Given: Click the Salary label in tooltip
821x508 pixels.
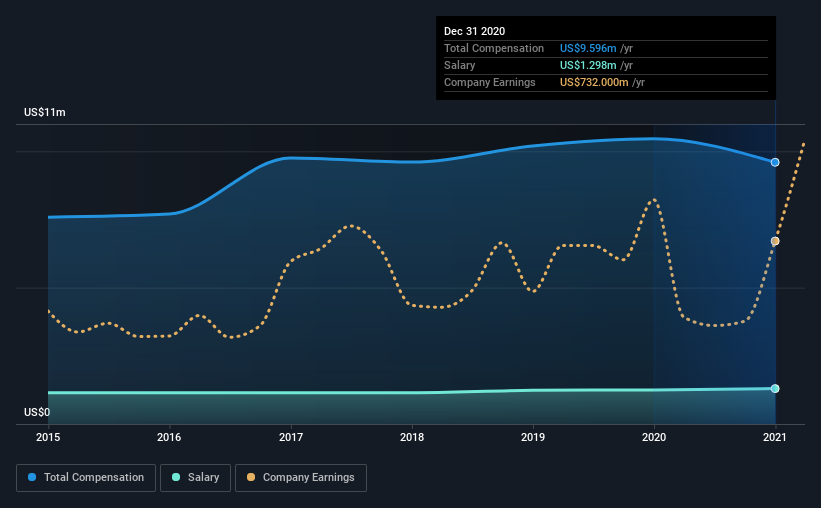Looking at the screenshot, I should [460, 65].
